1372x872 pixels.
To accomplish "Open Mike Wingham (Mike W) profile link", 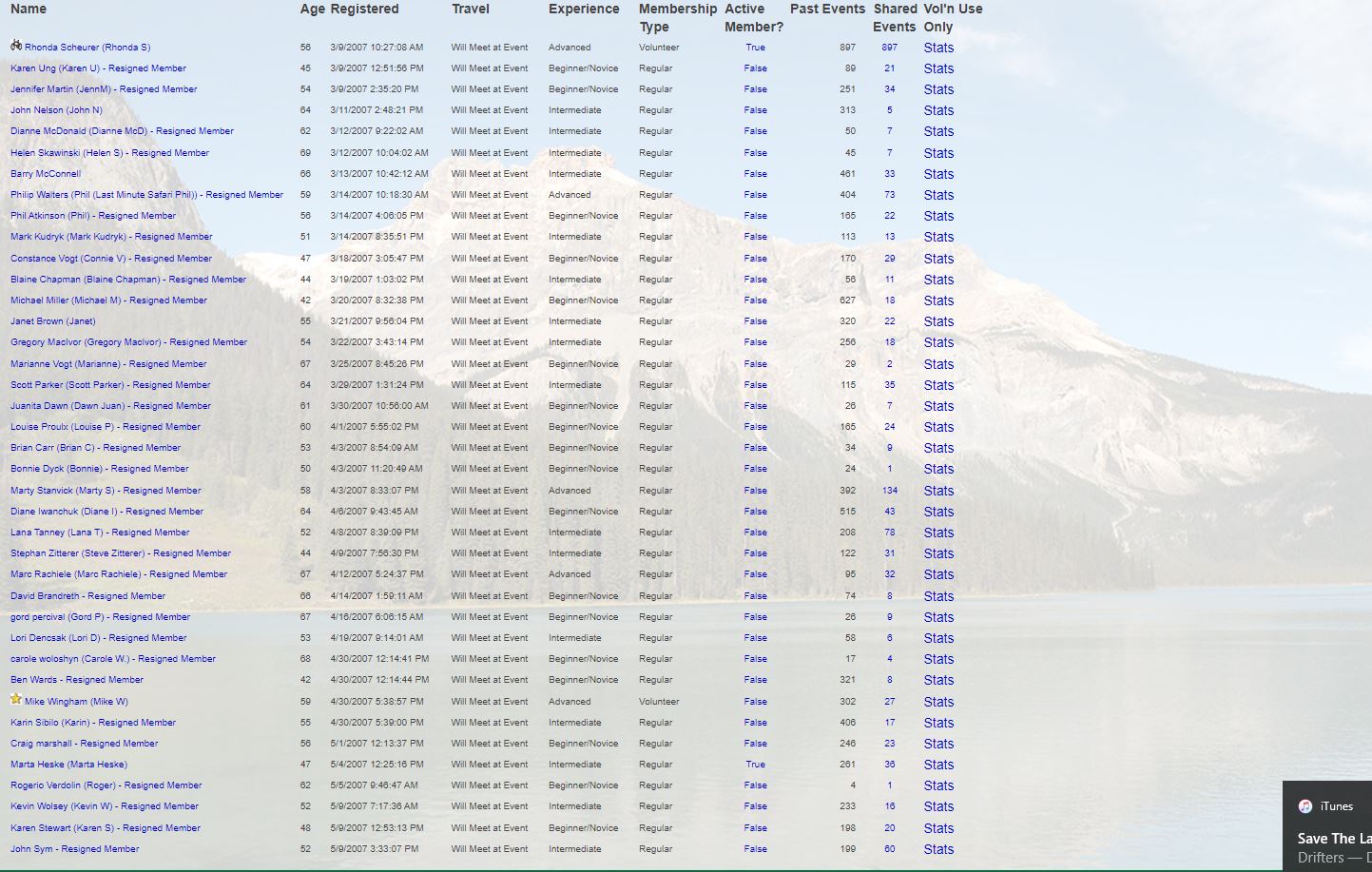I will pyautogui.click(x=76, y=702).
